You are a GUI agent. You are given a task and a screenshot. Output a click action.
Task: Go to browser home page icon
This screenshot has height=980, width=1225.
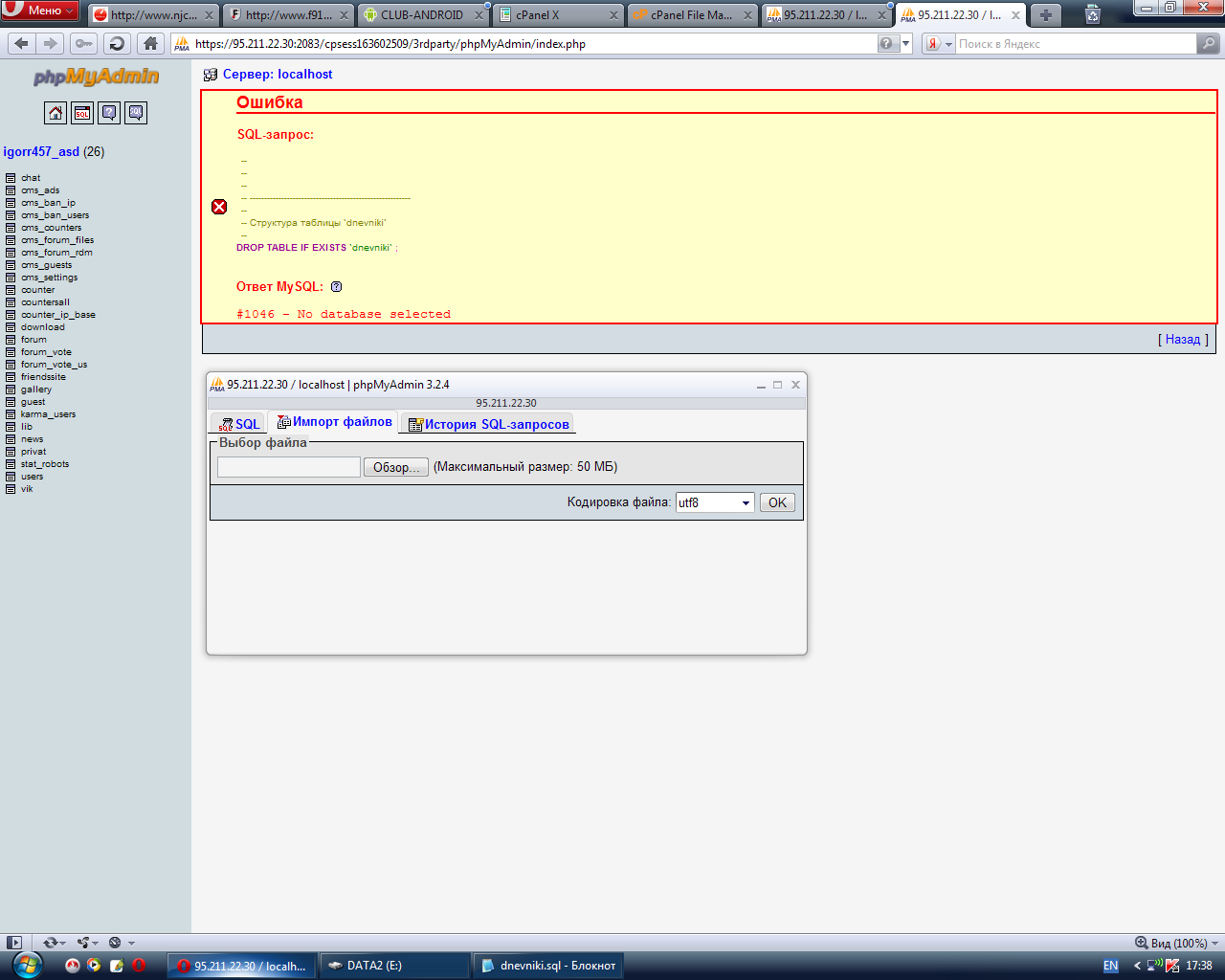coord(150,43)
